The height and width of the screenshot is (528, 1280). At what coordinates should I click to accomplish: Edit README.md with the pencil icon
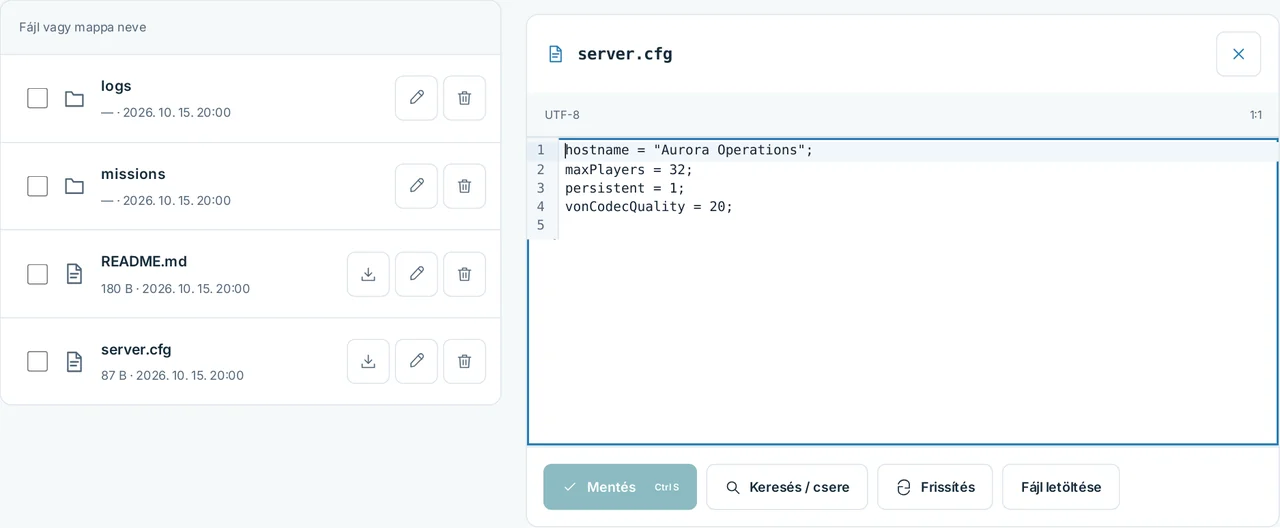click(416, 274)
